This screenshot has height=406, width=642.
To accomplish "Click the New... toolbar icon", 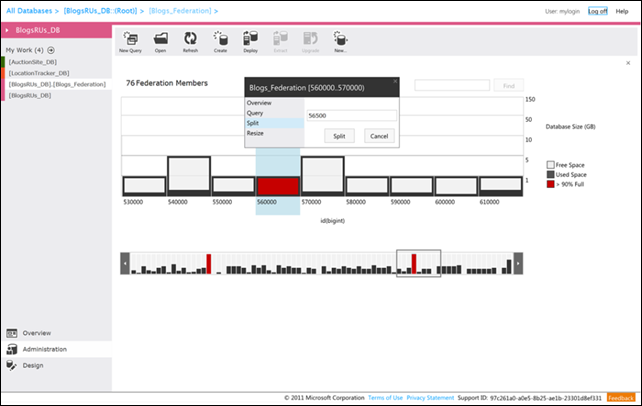I will tap(340, 42).
